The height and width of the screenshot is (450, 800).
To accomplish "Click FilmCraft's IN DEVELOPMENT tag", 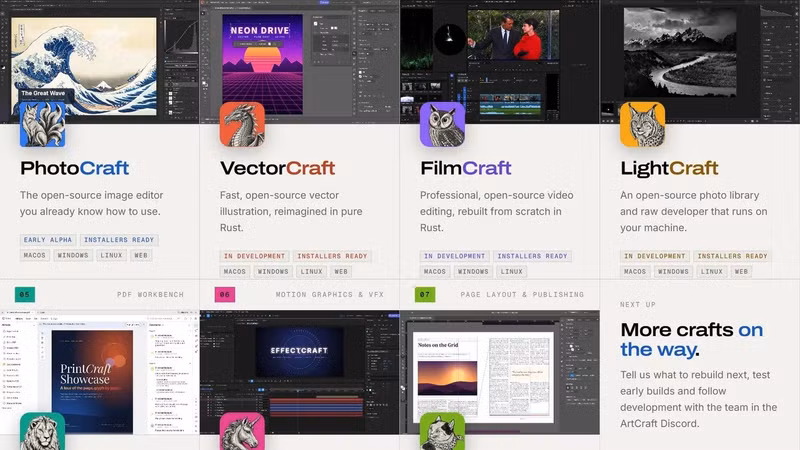I will pyautogui.click(x=455, y=256).
